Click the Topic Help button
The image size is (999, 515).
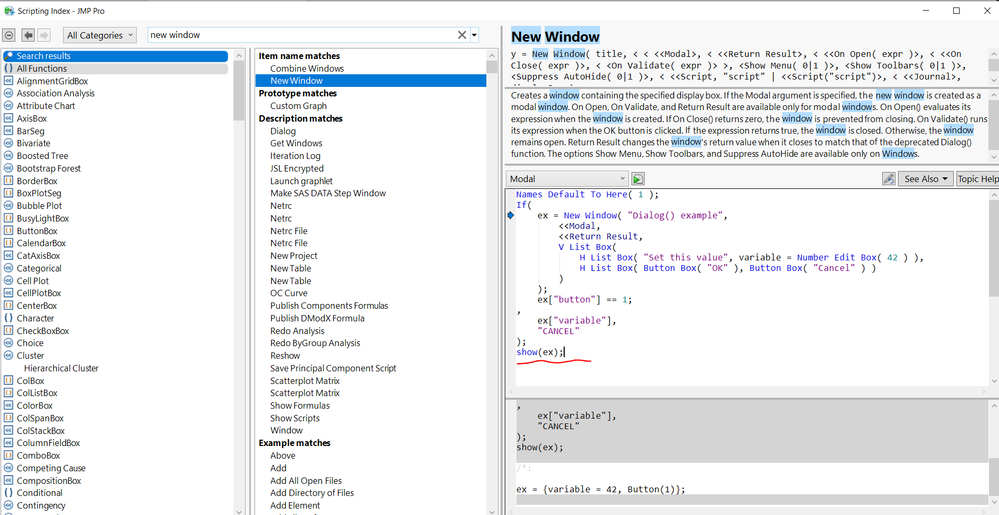click(x=977, y=179)
